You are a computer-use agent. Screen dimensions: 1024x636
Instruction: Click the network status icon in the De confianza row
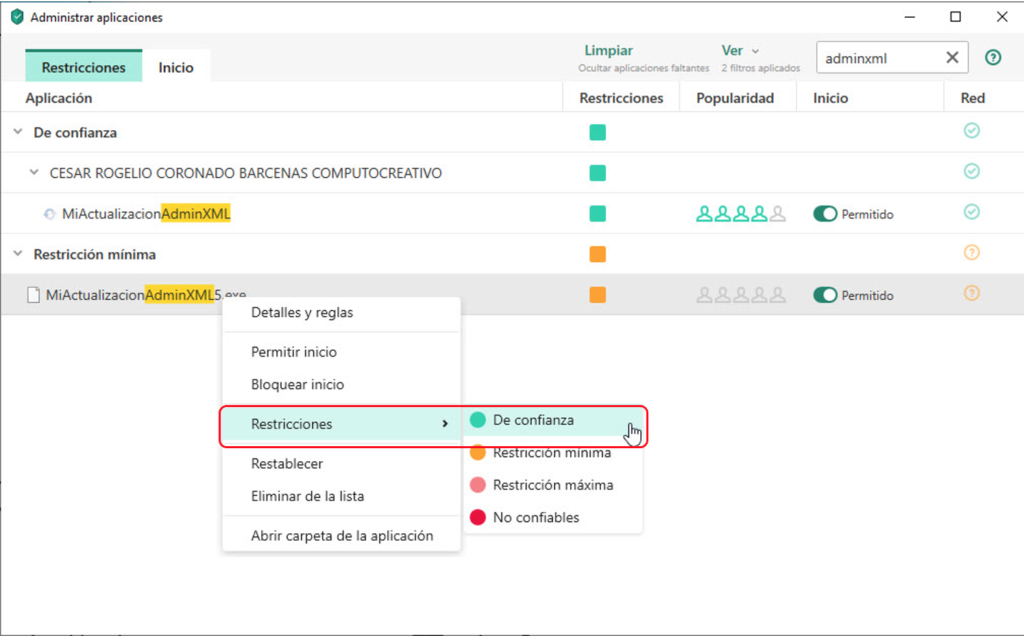click(x=971, y=131)
